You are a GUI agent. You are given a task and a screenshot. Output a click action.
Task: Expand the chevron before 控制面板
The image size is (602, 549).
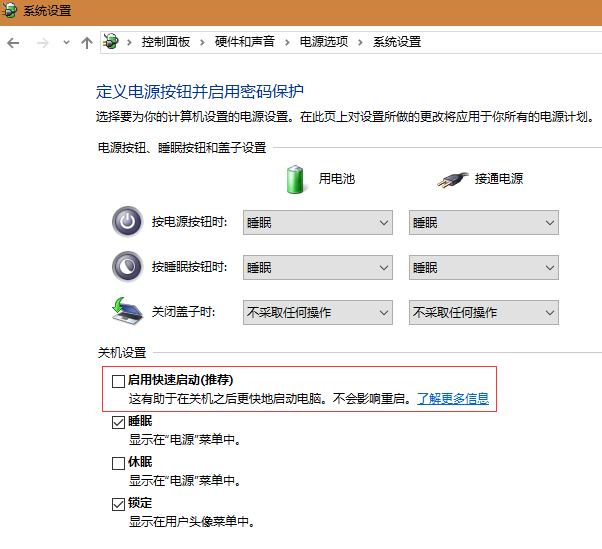pos(129,42)
